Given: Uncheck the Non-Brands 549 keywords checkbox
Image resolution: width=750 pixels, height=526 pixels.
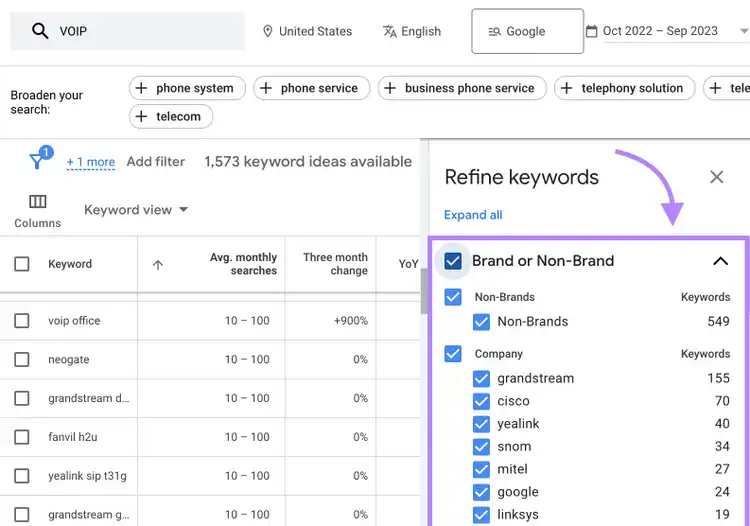Looking at the screenshot, I should tap(481, 322).
